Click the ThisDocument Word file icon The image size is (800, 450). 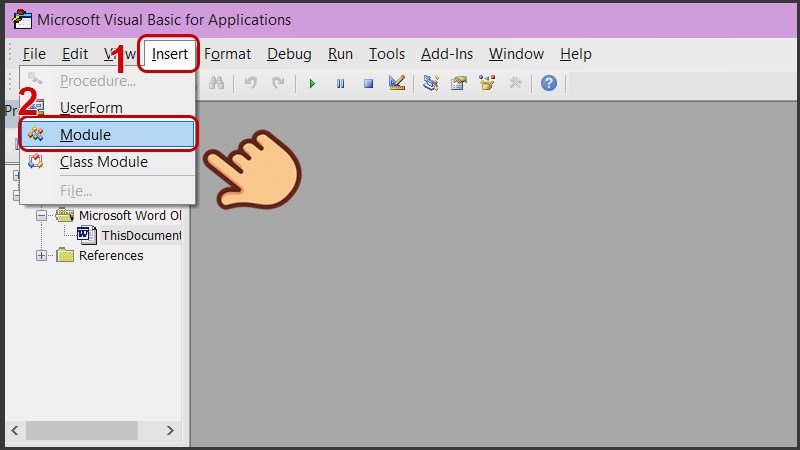86,235
